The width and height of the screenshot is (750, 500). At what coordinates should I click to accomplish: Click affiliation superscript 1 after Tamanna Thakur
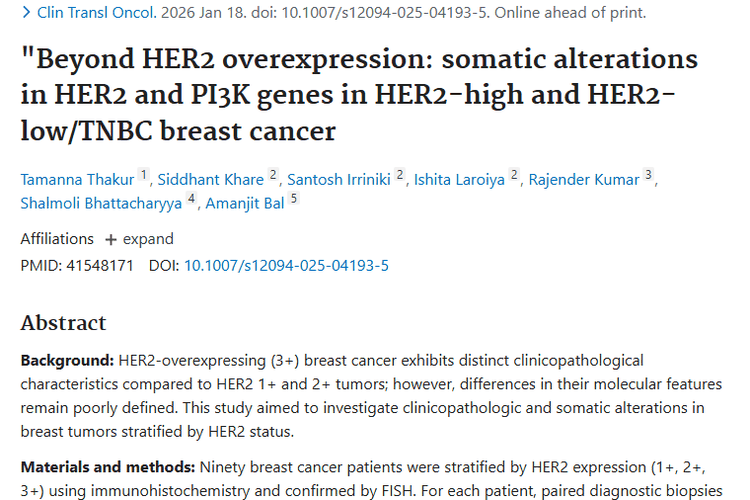[144, 175]
